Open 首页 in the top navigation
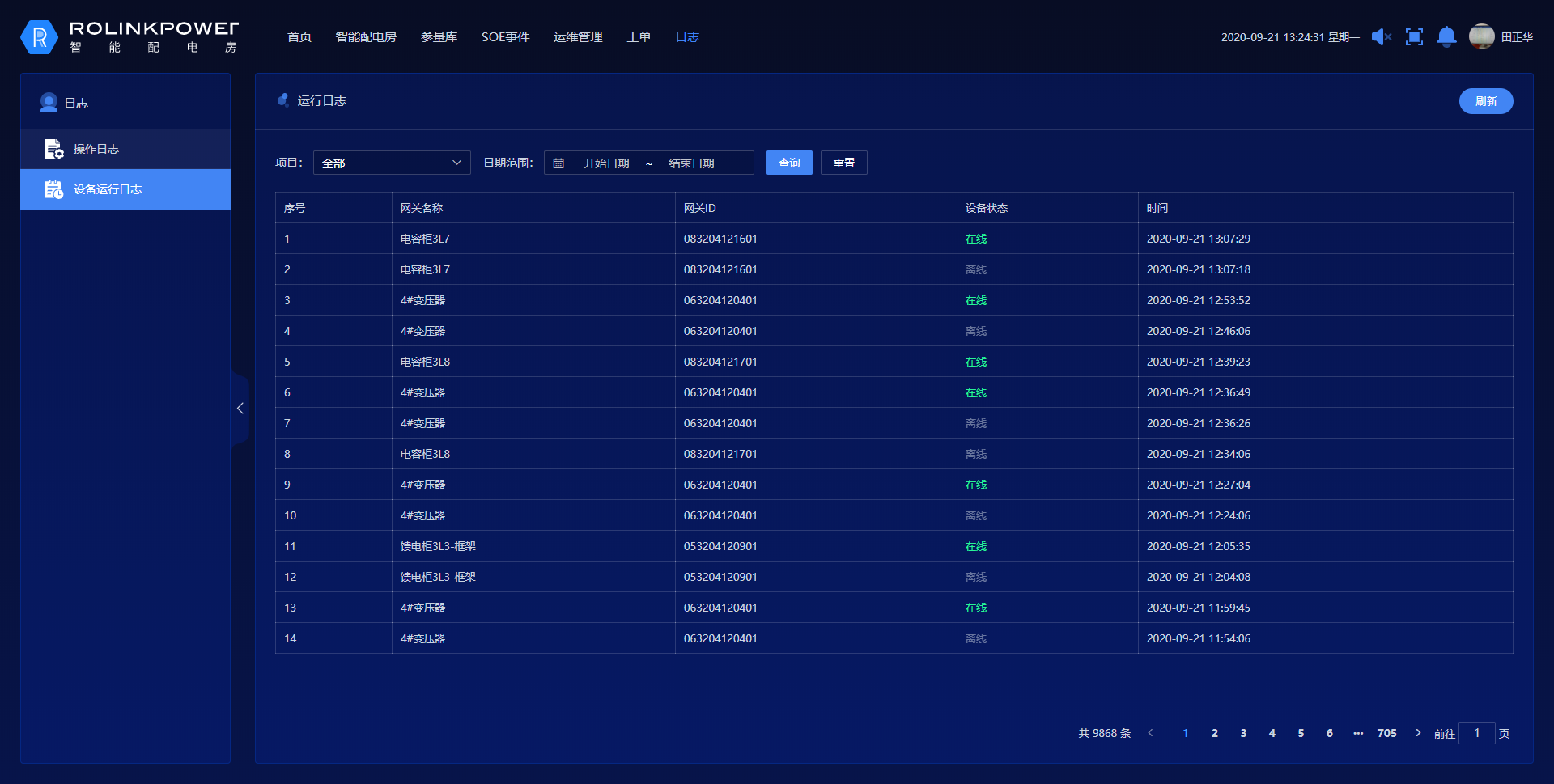The image size is (1554, 784). [x=299, y=37]
